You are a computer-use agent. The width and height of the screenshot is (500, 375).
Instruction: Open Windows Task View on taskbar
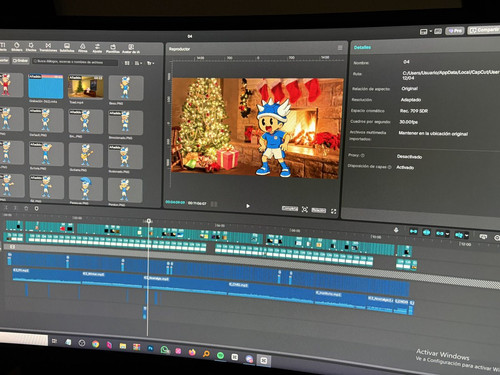pos(54,341)
